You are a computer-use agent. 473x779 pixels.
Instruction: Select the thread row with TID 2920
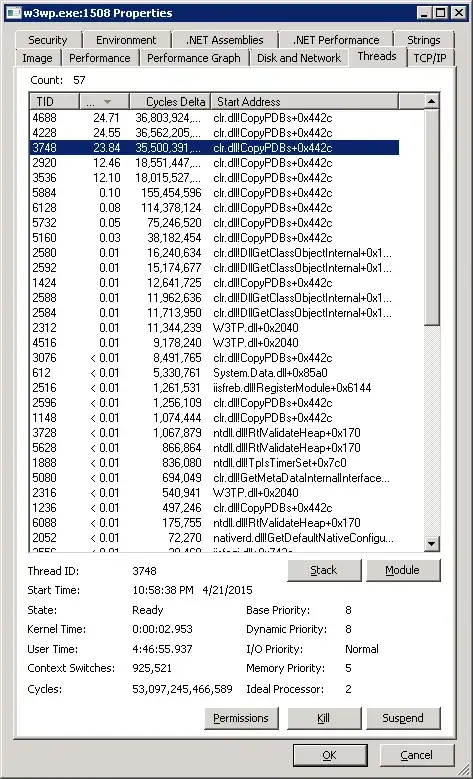click(x=214, y=162)
